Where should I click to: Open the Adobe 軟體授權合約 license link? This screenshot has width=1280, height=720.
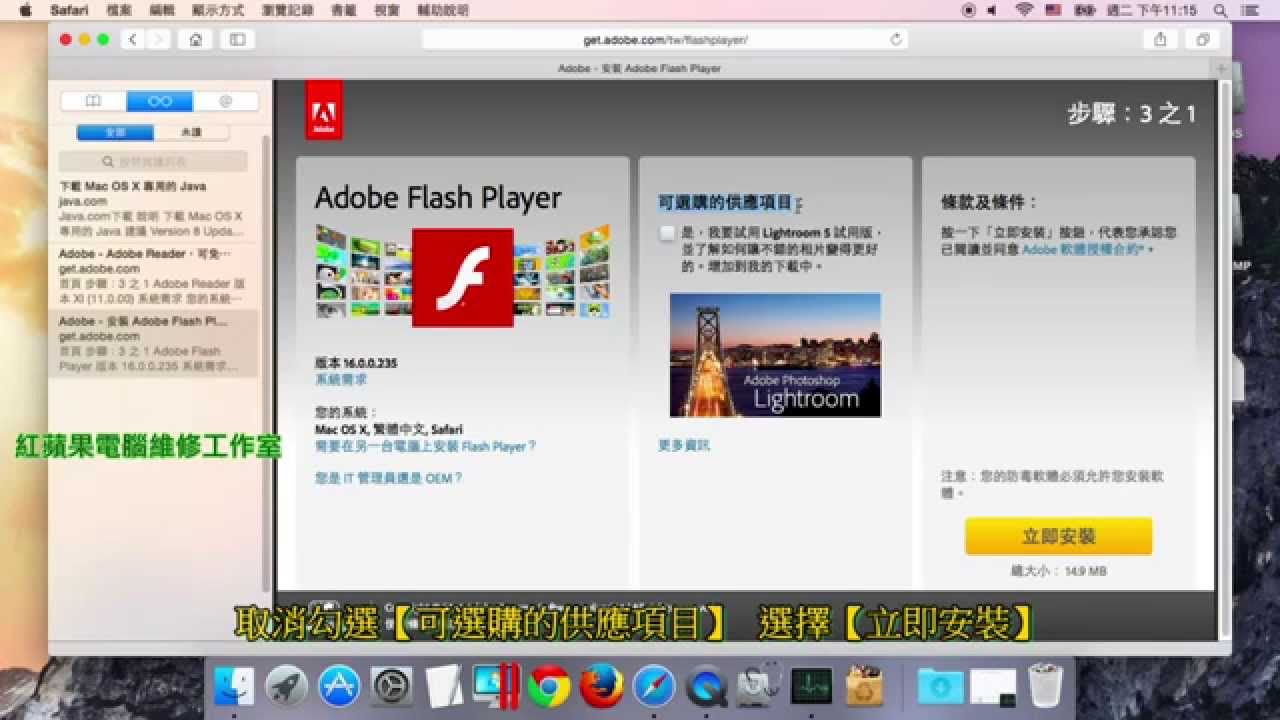[1083, 249]
